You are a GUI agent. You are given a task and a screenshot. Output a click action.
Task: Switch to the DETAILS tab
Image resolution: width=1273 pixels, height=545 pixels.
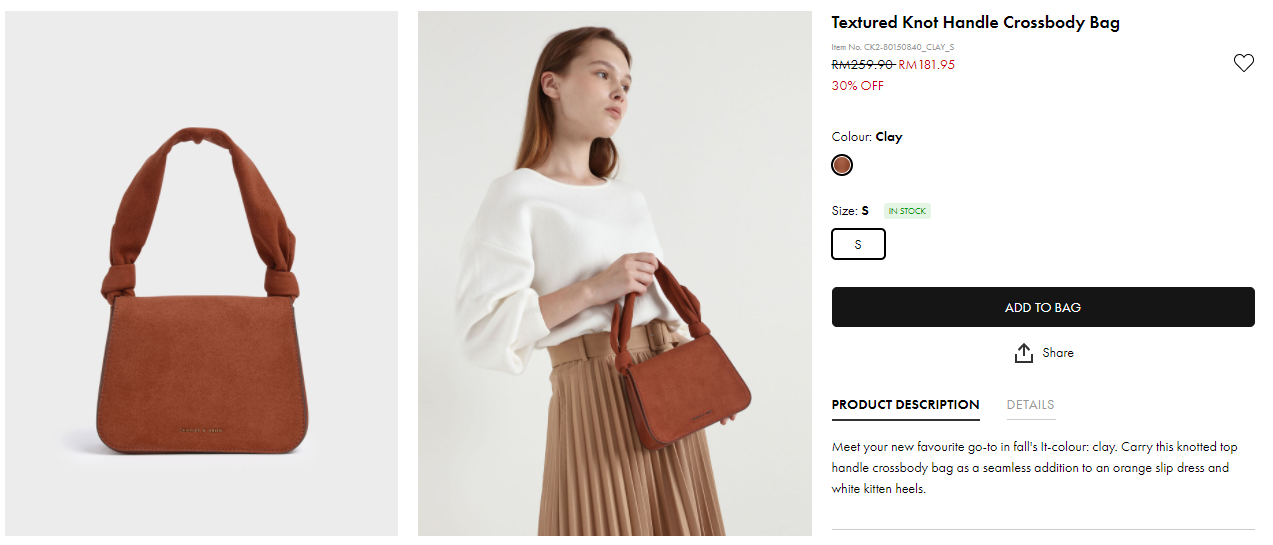click(x=1030, y=405)
